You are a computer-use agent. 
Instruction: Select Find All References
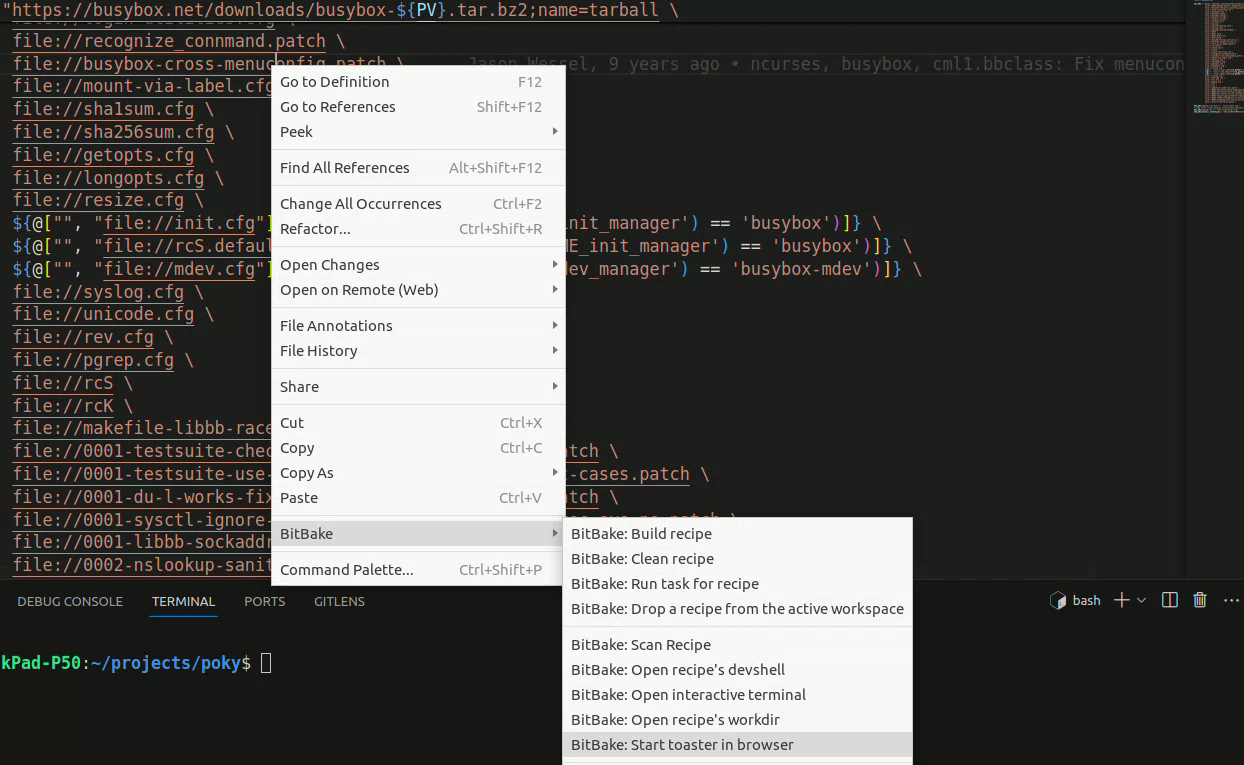(x=418, y=168)
